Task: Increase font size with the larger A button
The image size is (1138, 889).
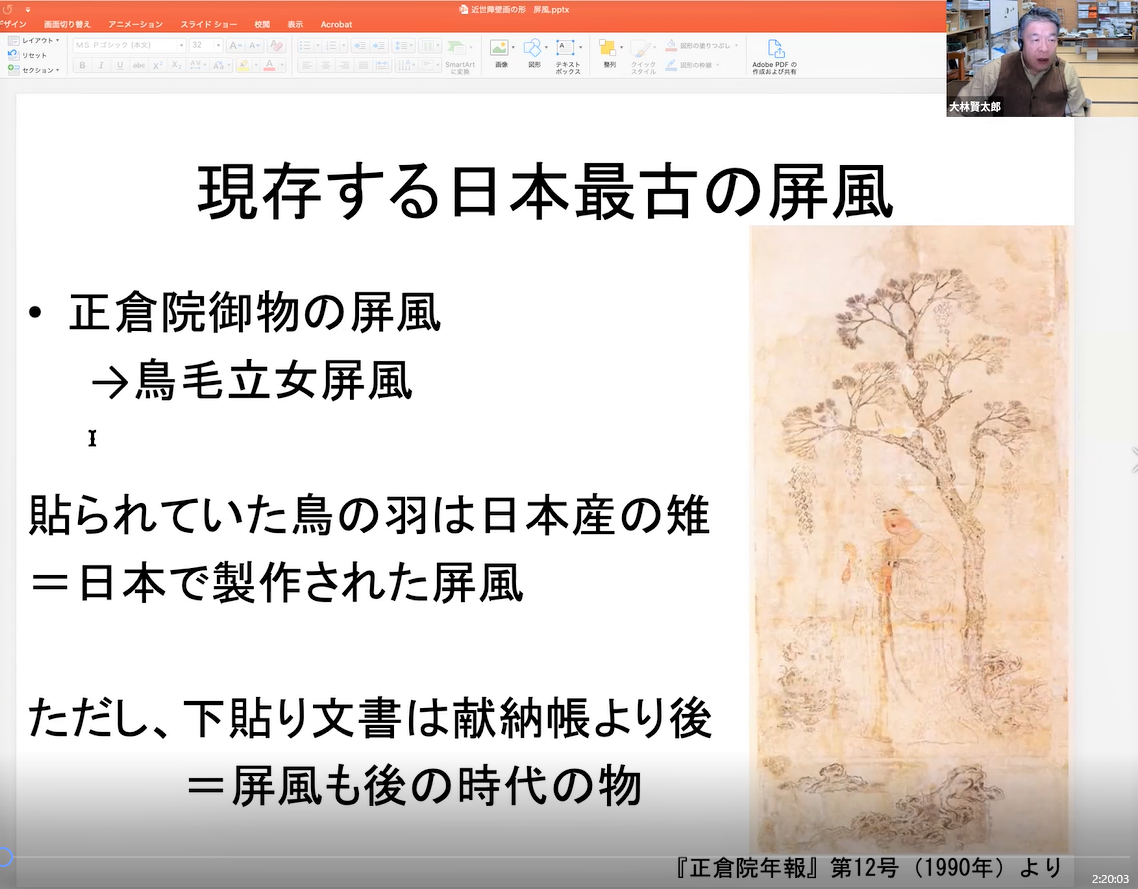Action: pyautogui.click(x=235, y=45)
